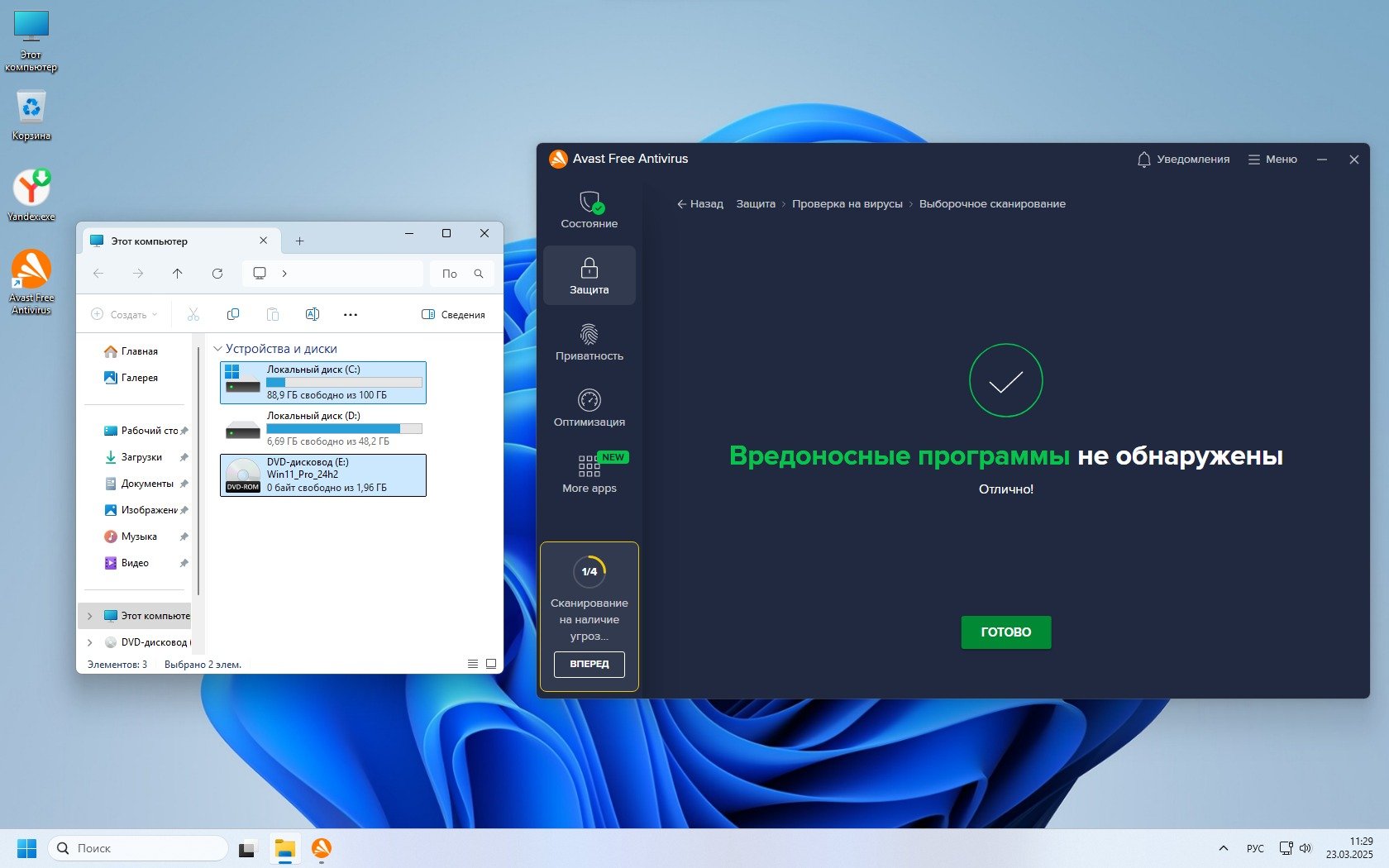Click File Explorer icon on taskbar
This screenshot has height=868, width=1389.
[x=284, y=848]
